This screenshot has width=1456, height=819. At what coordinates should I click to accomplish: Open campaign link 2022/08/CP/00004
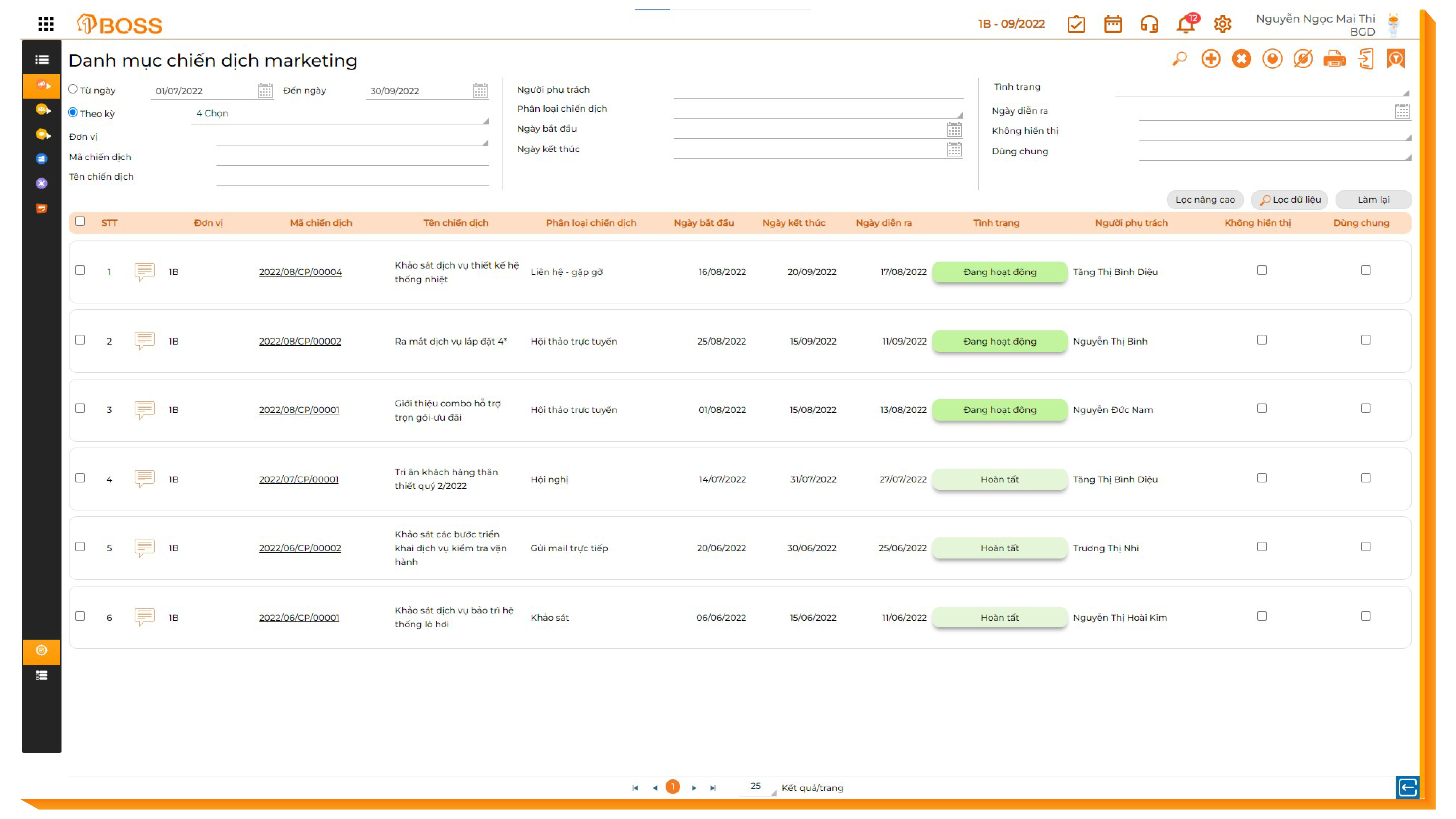(300, 272)
